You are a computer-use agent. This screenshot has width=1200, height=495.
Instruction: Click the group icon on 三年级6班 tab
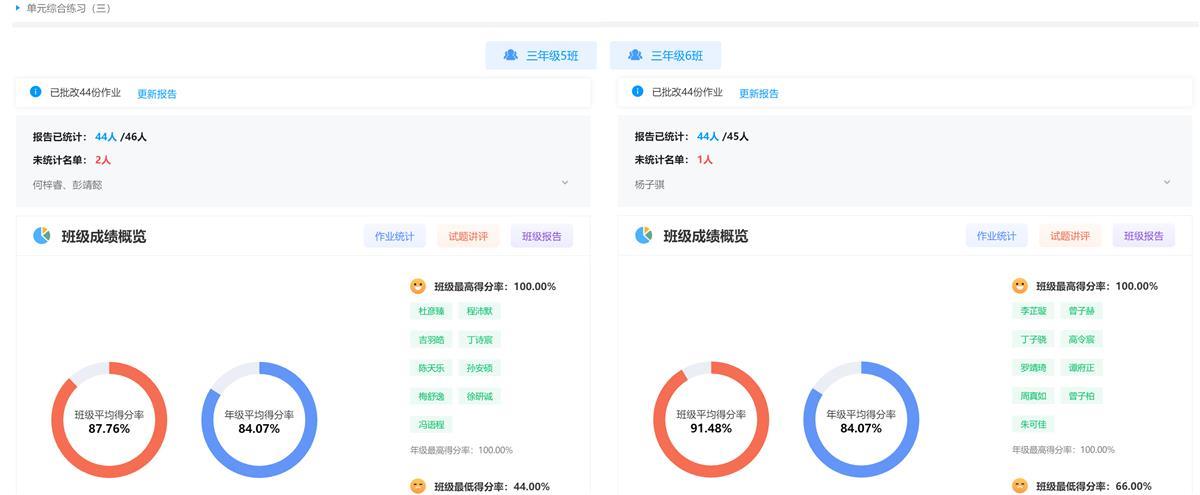(x=635, y=56)
